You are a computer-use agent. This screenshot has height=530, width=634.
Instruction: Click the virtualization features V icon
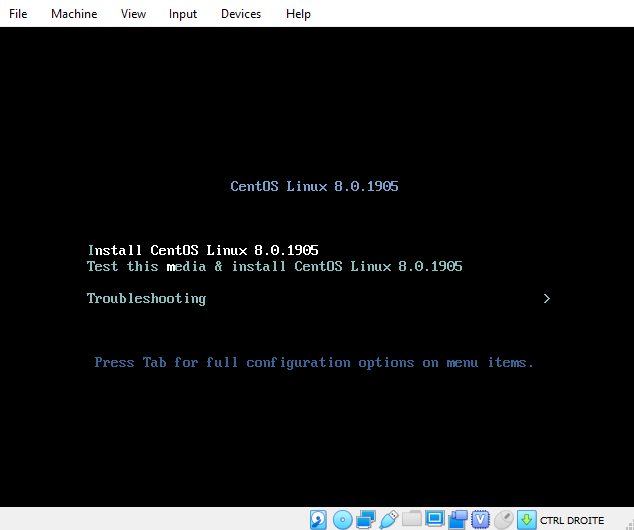tap(481, 519)
